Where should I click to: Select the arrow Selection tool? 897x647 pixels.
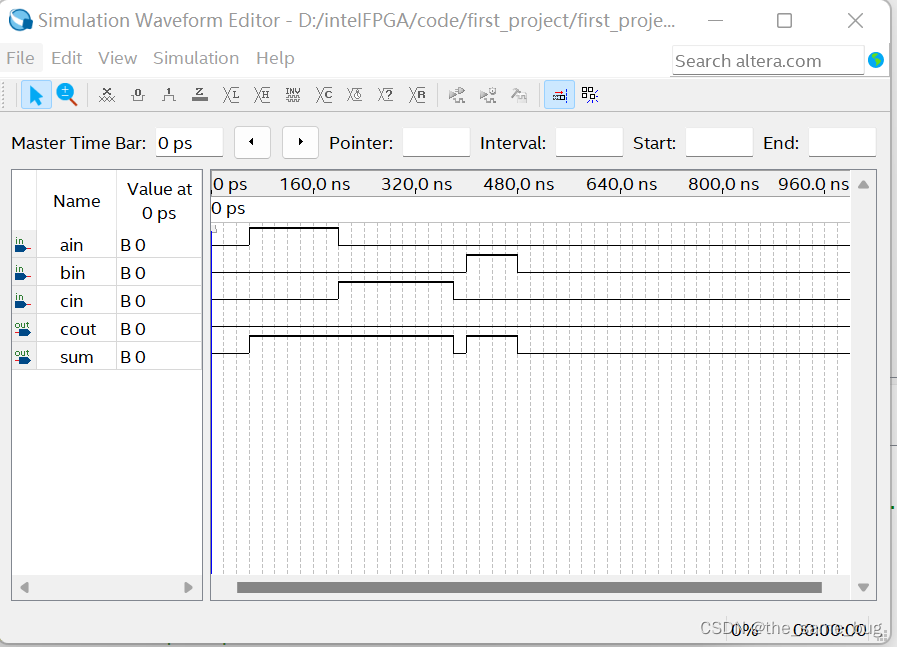coord(36,95)
